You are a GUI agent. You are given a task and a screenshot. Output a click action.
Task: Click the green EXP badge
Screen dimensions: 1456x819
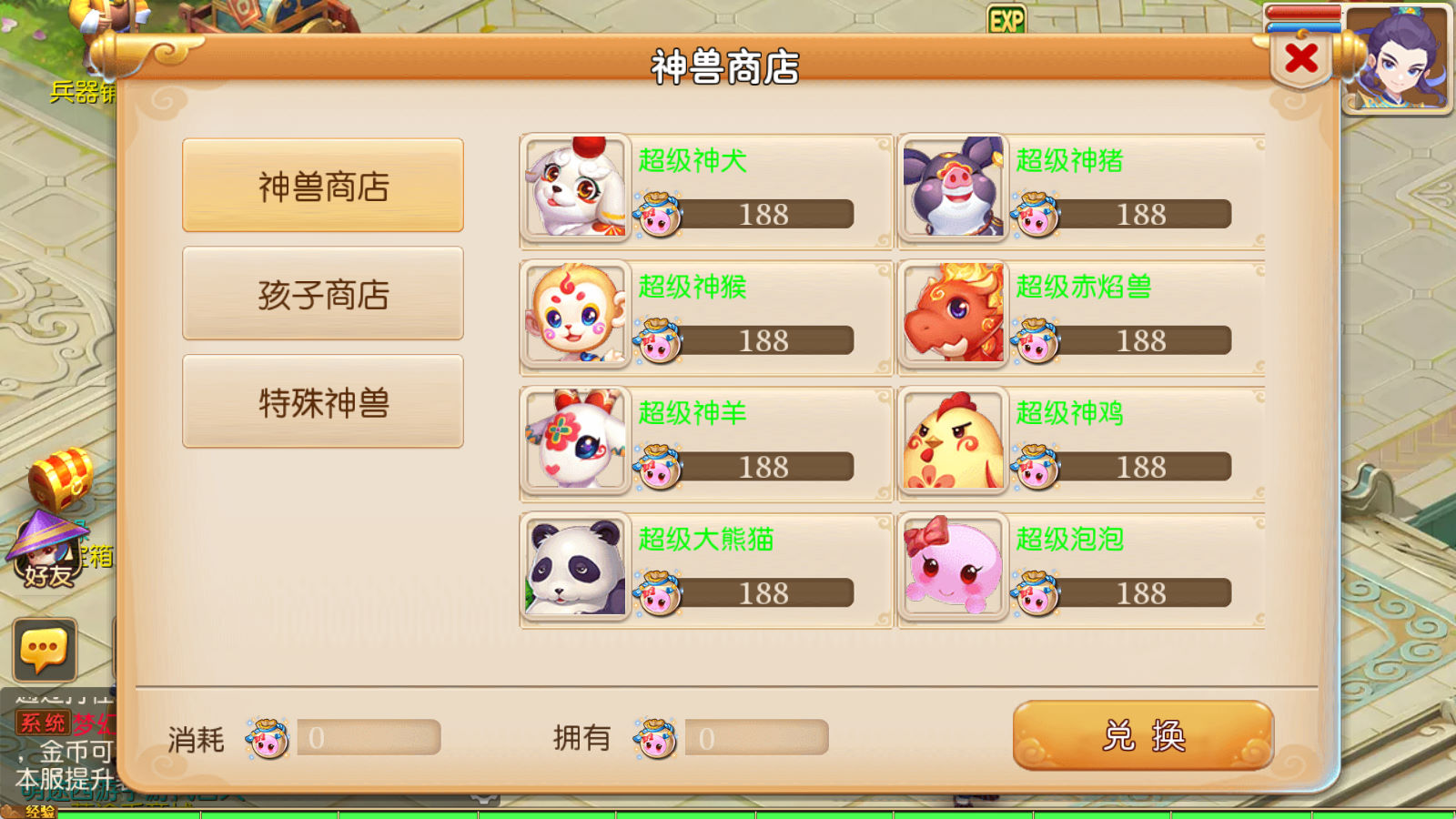[1006, 20]
